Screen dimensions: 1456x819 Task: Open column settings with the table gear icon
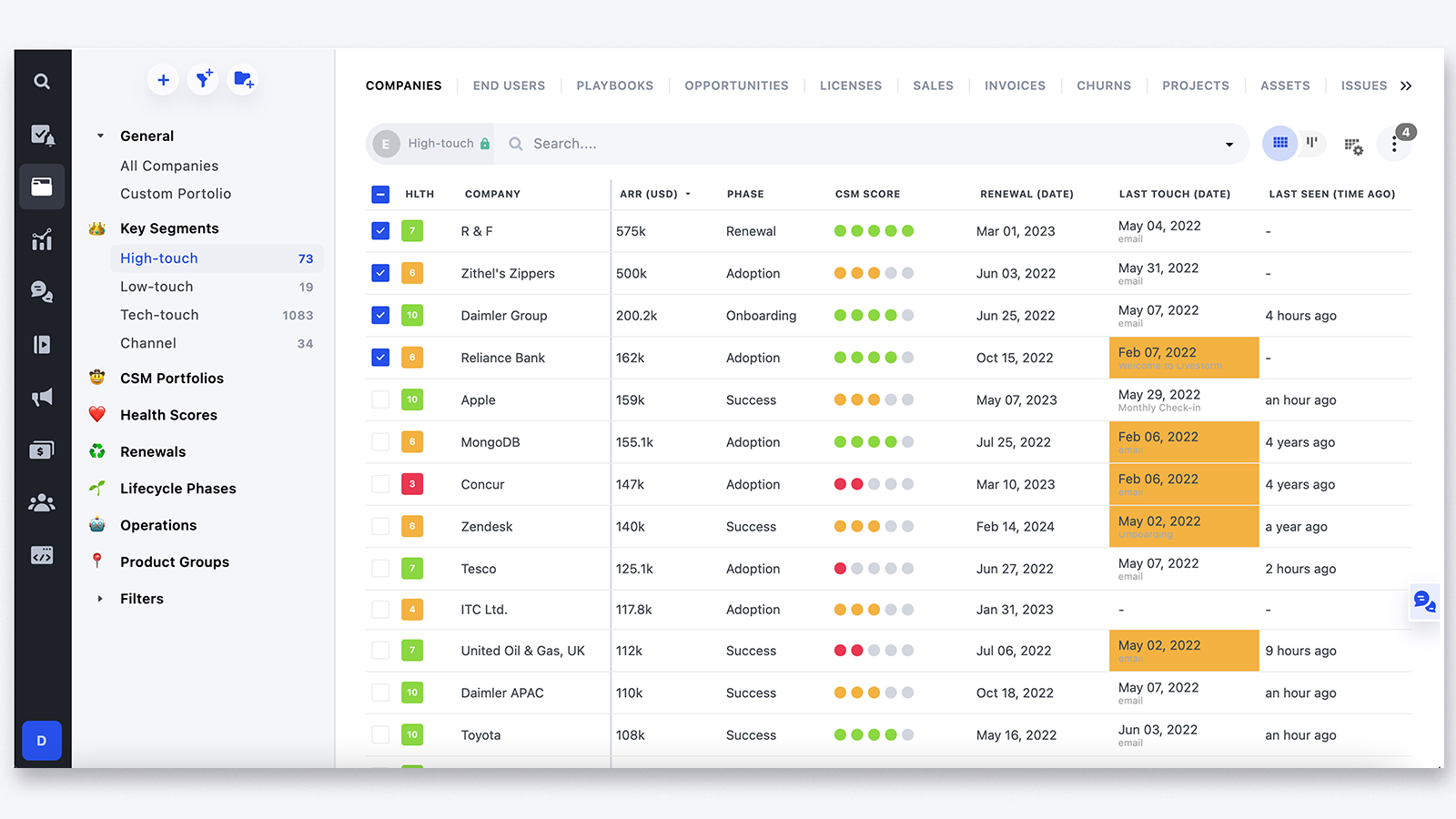pos(1354,145)
